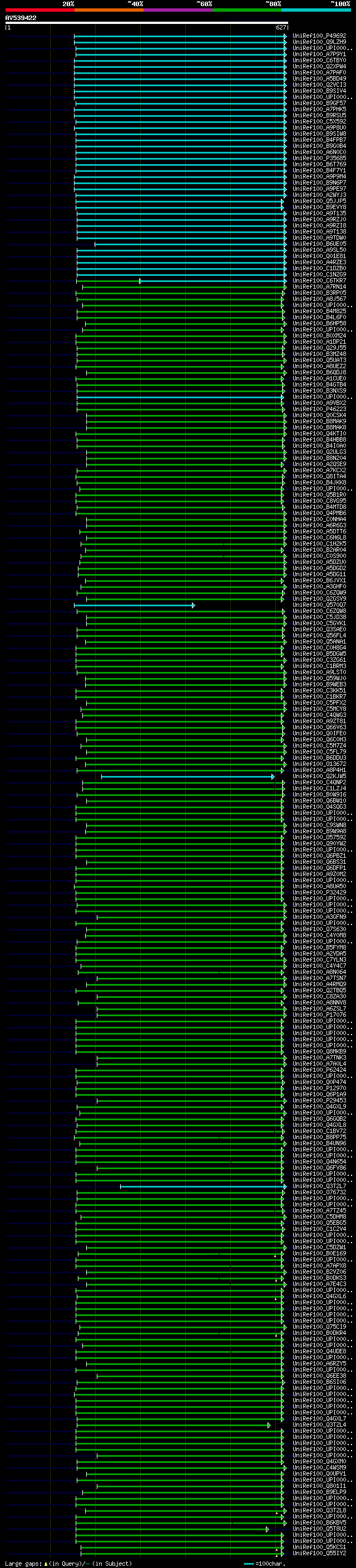
Task: Click UniRef100_C6TKR7 entry
Action: (319, 280)
